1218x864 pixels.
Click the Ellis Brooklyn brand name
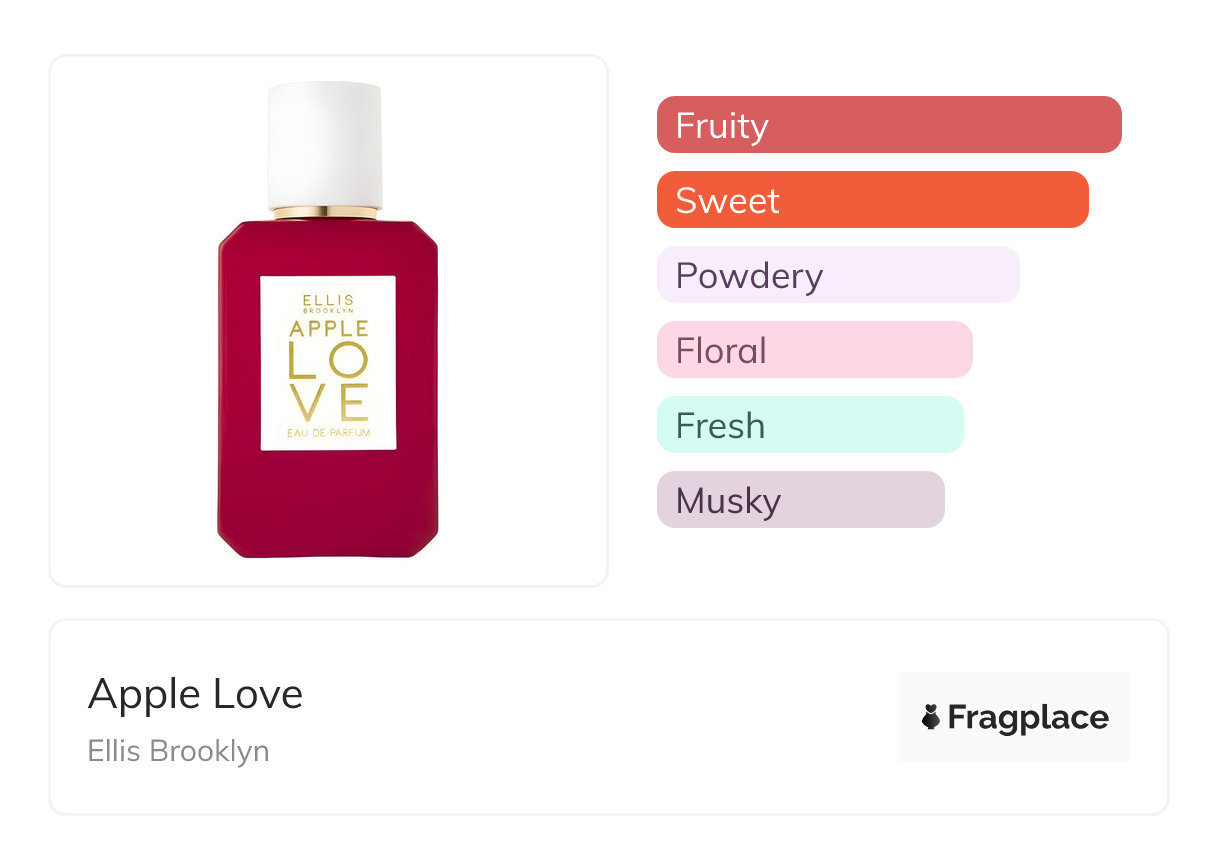point(178,751)
